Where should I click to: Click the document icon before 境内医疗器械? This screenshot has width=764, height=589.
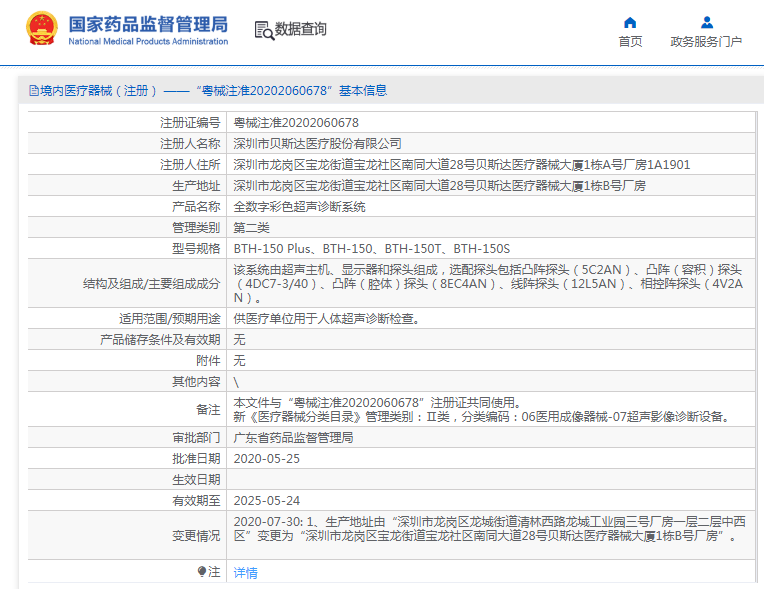(34, 91)
